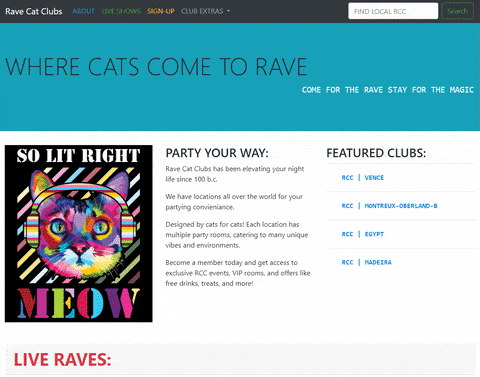Image resolution: width=480 pixels, height=377 pixels.
Task: Select the SIGN-UP nav link
Action: coord(161,11)
